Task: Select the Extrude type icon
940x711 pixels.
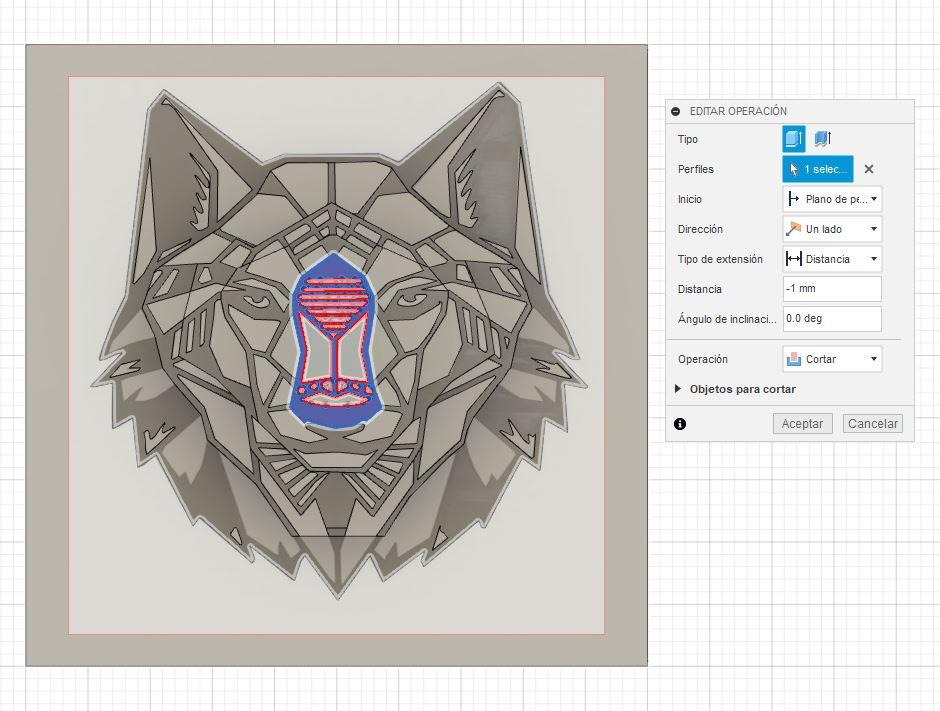Action: 794,139
